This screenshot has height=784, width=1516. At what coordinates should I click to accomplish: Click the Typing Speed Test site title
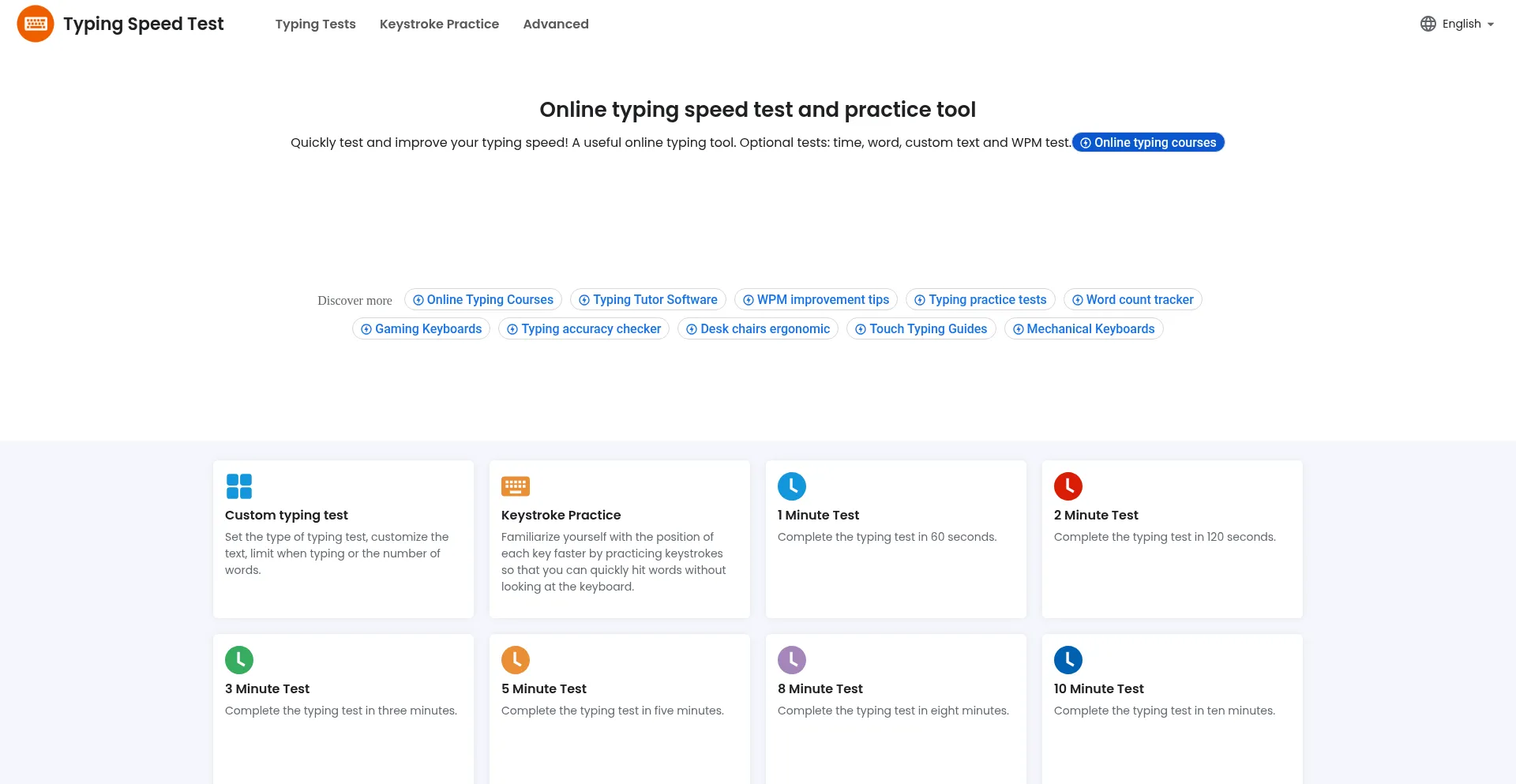[x=144, y=24]
